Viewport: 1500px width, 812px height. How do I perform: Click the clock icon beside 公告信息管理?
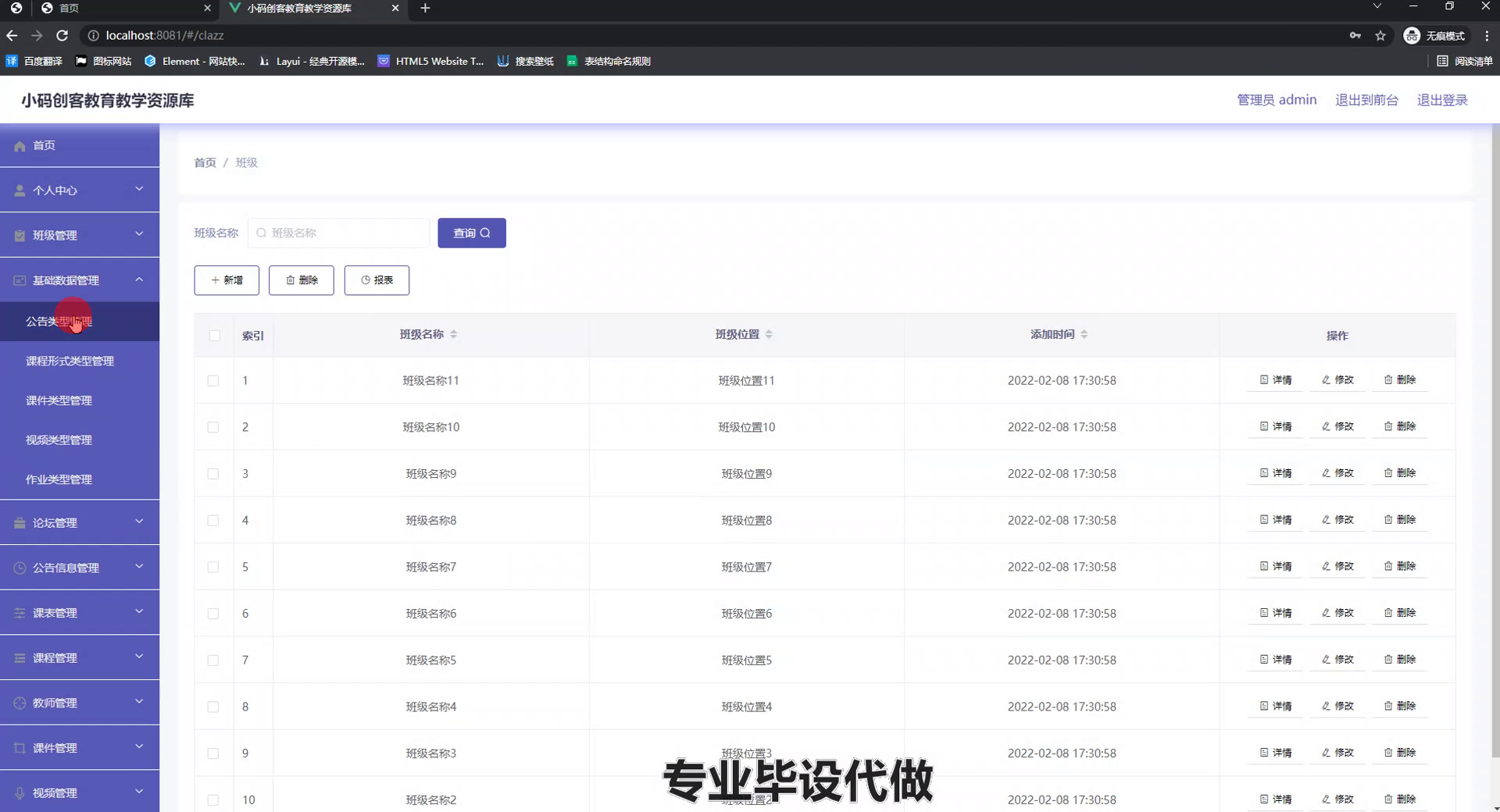click(x=20, y=568)
